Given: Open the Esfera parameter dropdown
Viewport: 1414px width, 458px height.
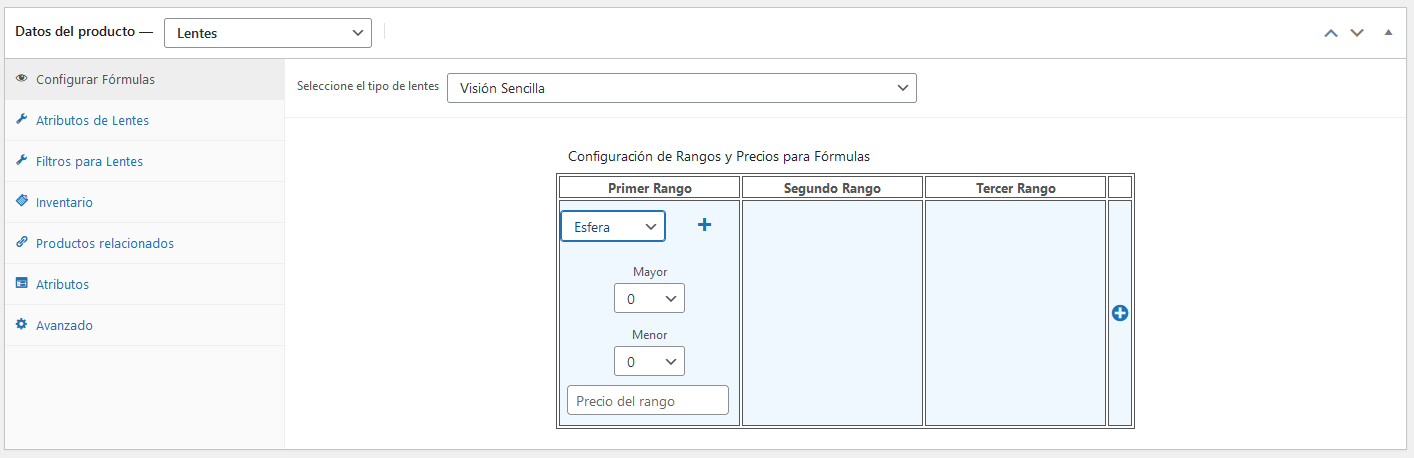Looking at the screenshot, I should pyautogui.click(x=613, y=226).
